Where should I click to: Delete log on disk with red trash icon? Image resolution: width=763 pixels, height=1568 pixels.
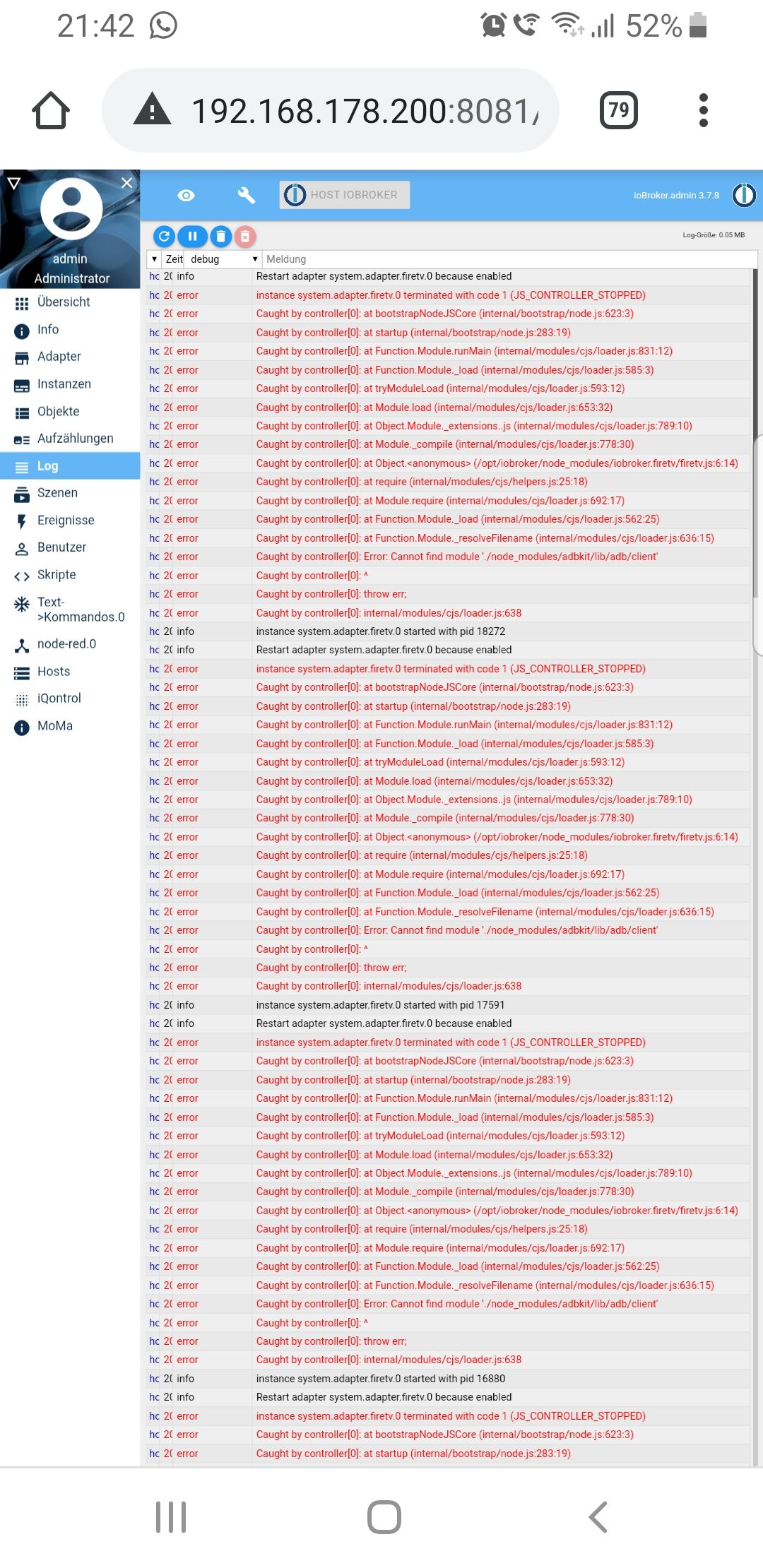click(x=245, y=237)
